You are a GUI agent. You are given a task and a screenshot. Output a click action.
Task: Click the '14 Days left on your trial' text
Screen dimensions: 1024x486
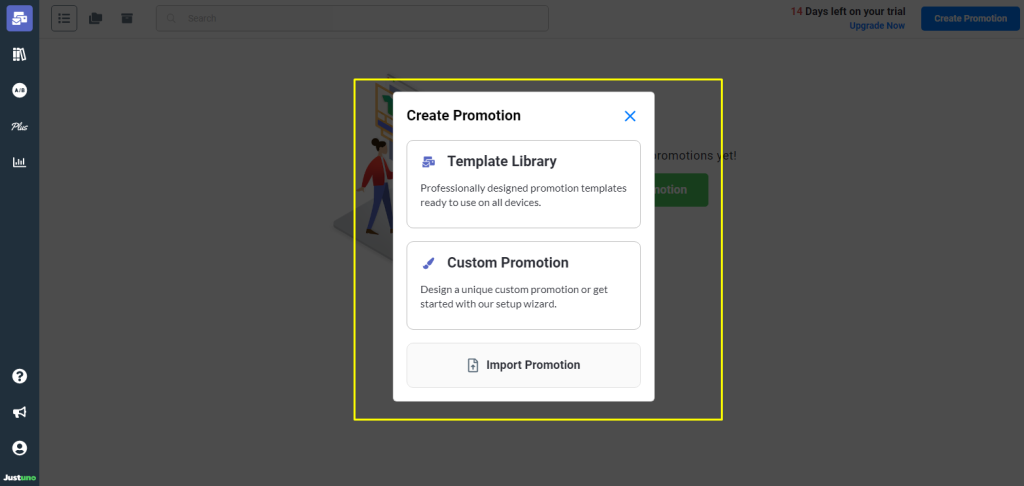tap(848, 12)
